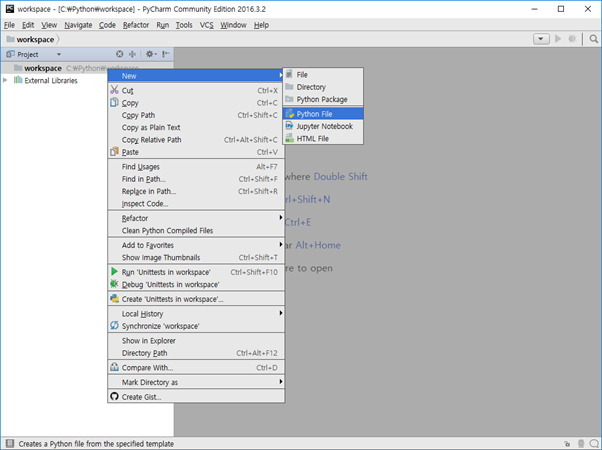
Task: Click the Run button in main toolbar
Action: (558, 39)
